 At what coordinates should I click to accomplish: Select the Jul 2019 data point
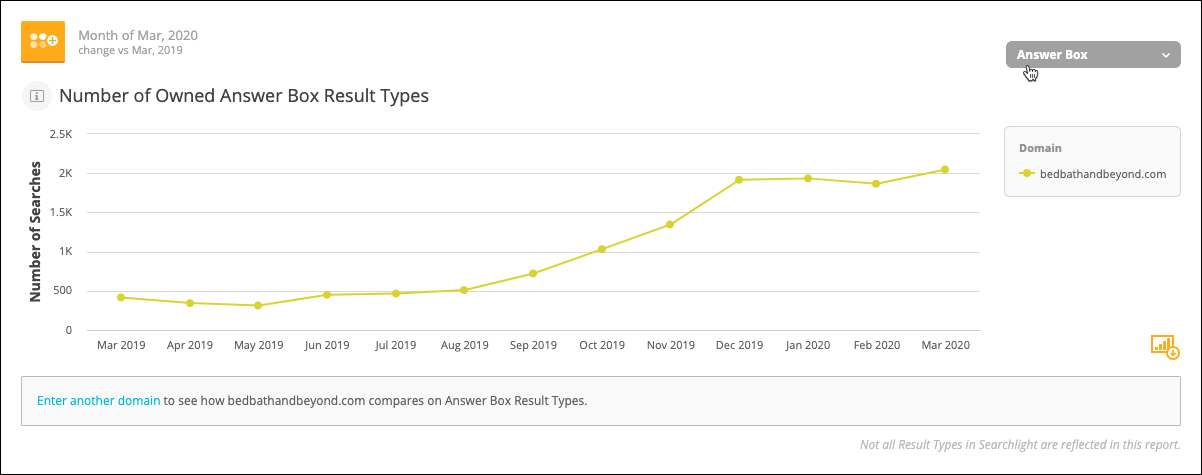(396, 293)
